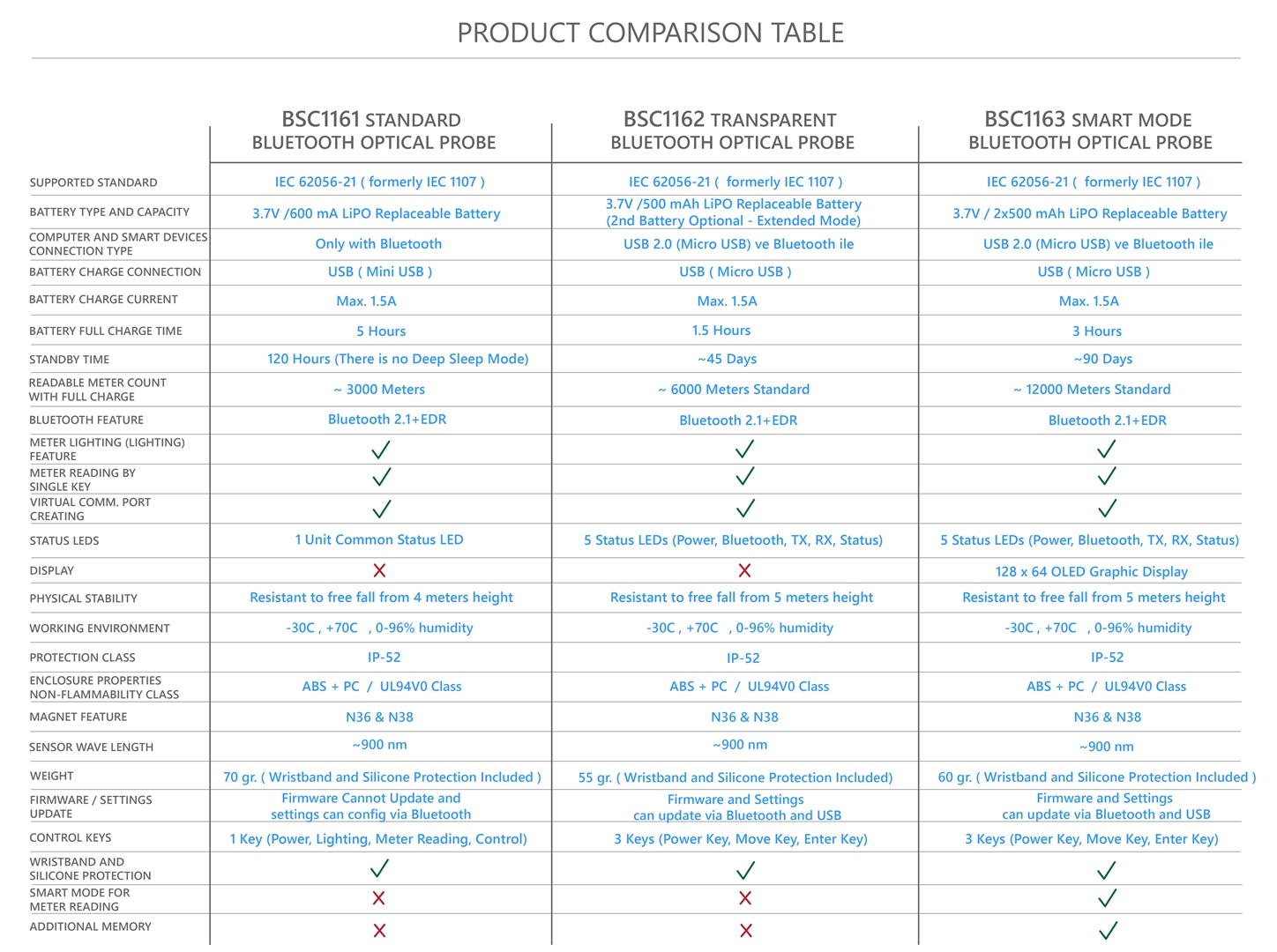Screen dimensions: 1277x952
Task: Click the BSC1161 Display red X mark
Action: pos(379,570)
